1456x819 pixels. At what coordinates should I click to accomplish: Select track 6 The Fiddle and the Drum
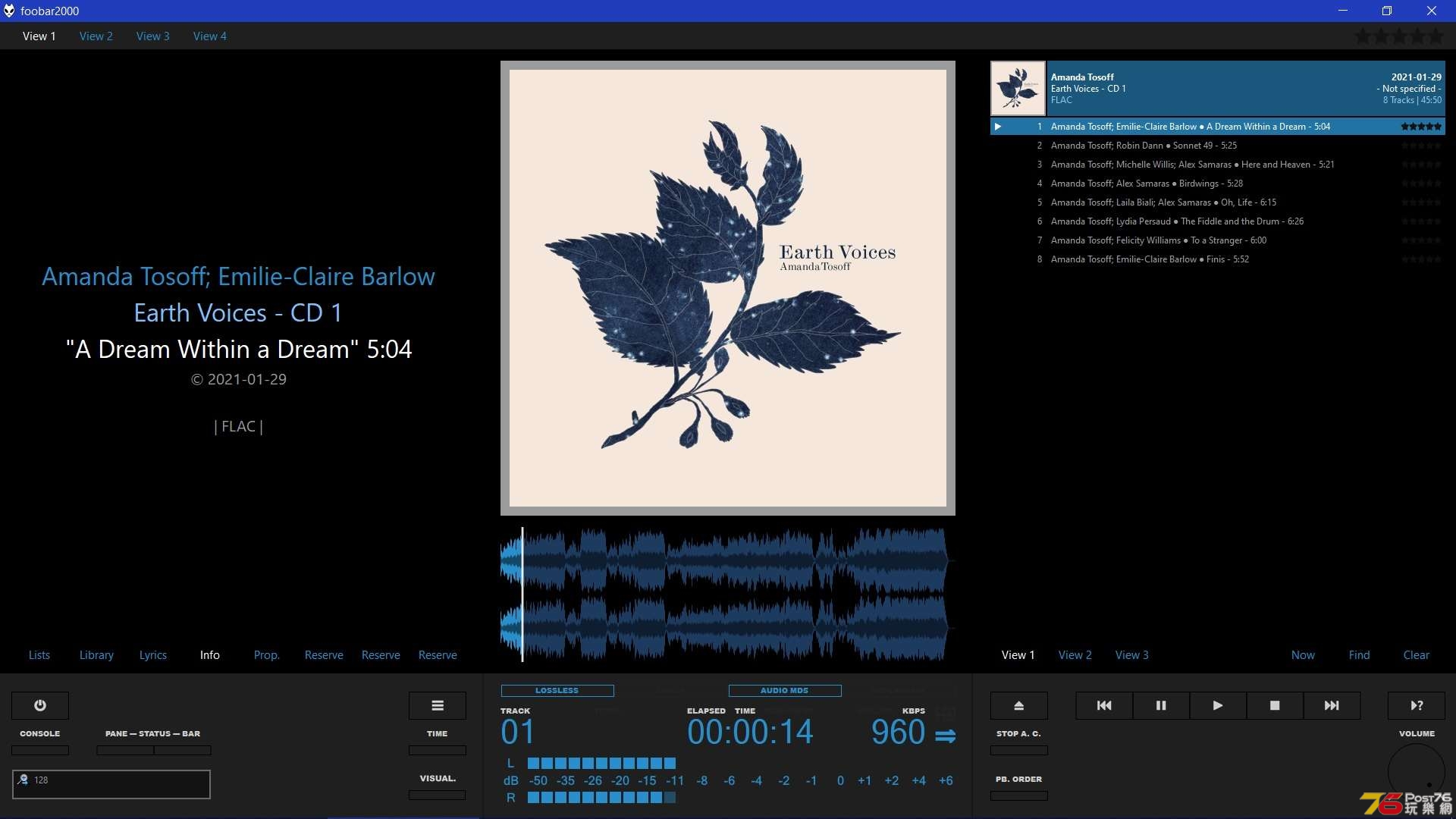[x=1218, y=221]
